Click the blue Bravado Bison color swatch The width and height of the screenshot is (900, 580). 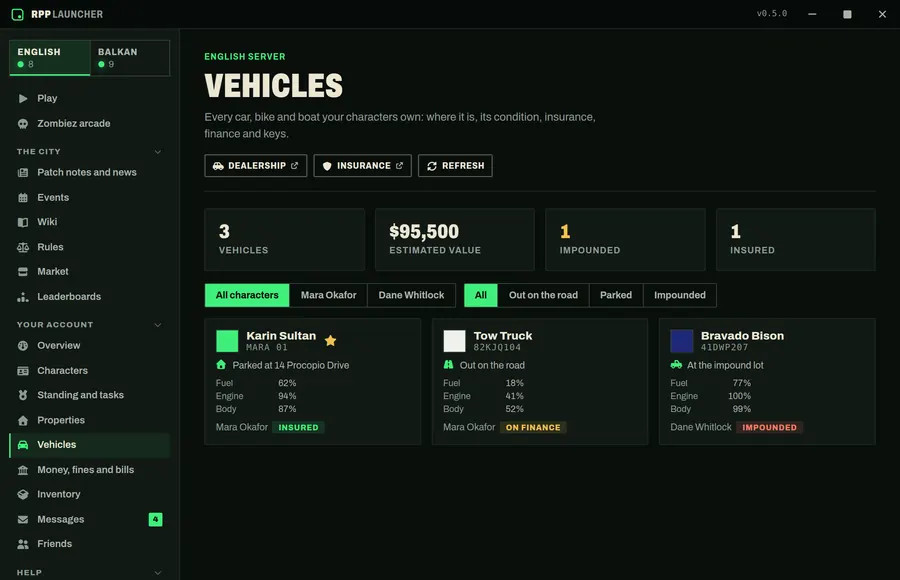[681, 341]
